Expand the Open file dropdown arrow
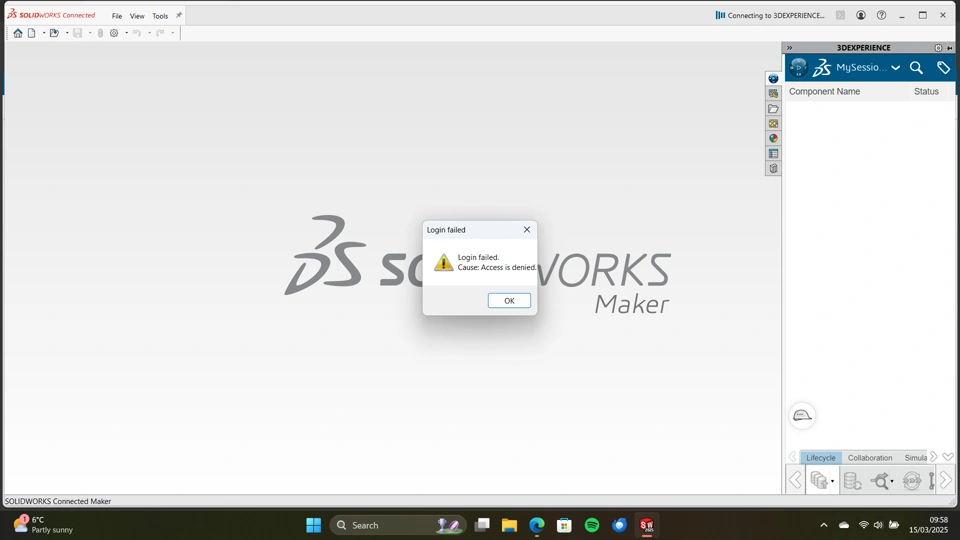 coord(67,33)
